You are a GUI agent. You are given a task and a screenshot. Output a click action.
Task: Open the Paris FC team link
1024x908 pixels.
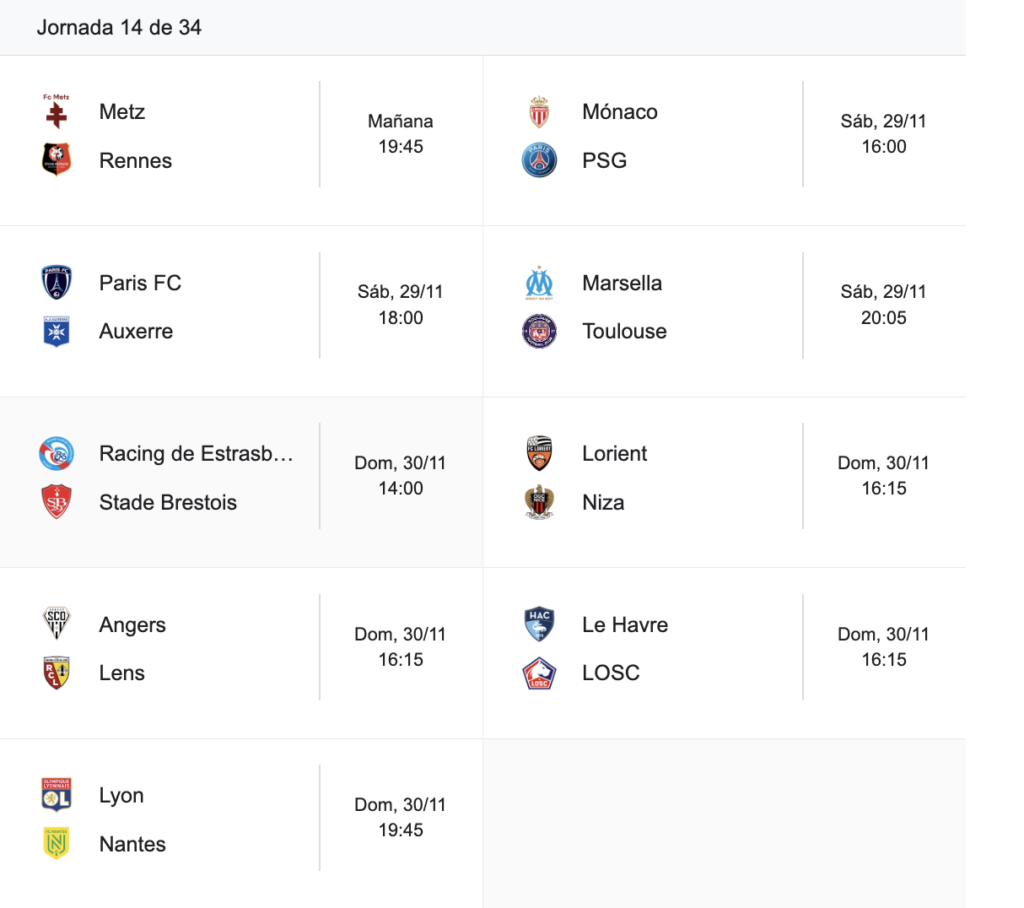click(140, 283)
